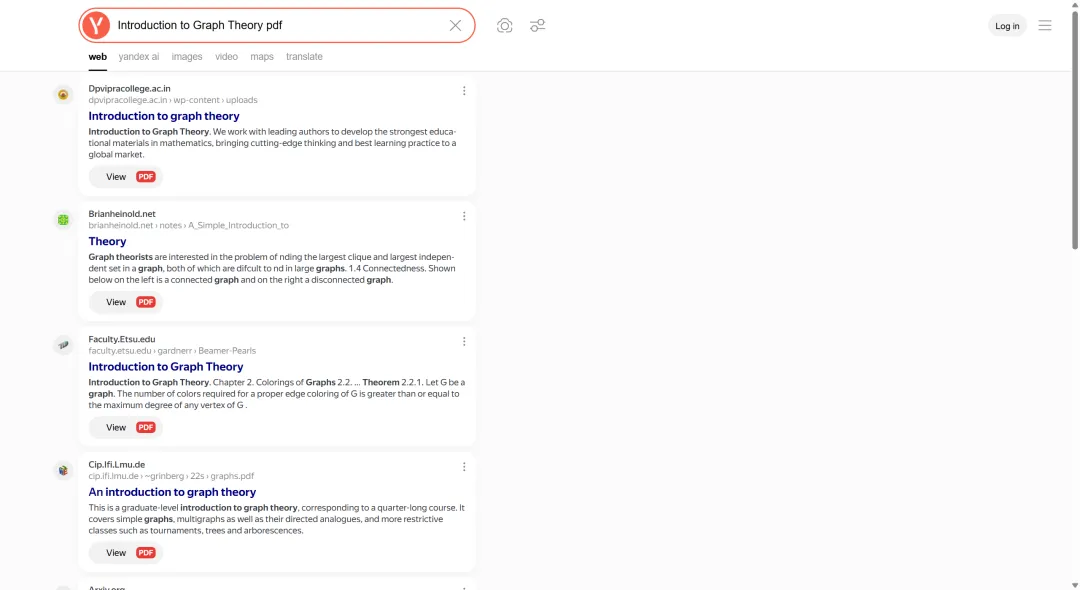This screenshot has height=590, width=1080.
Task: Open options menu for Cip.Ifi.Lmu.de result
Action: [464, 467]
